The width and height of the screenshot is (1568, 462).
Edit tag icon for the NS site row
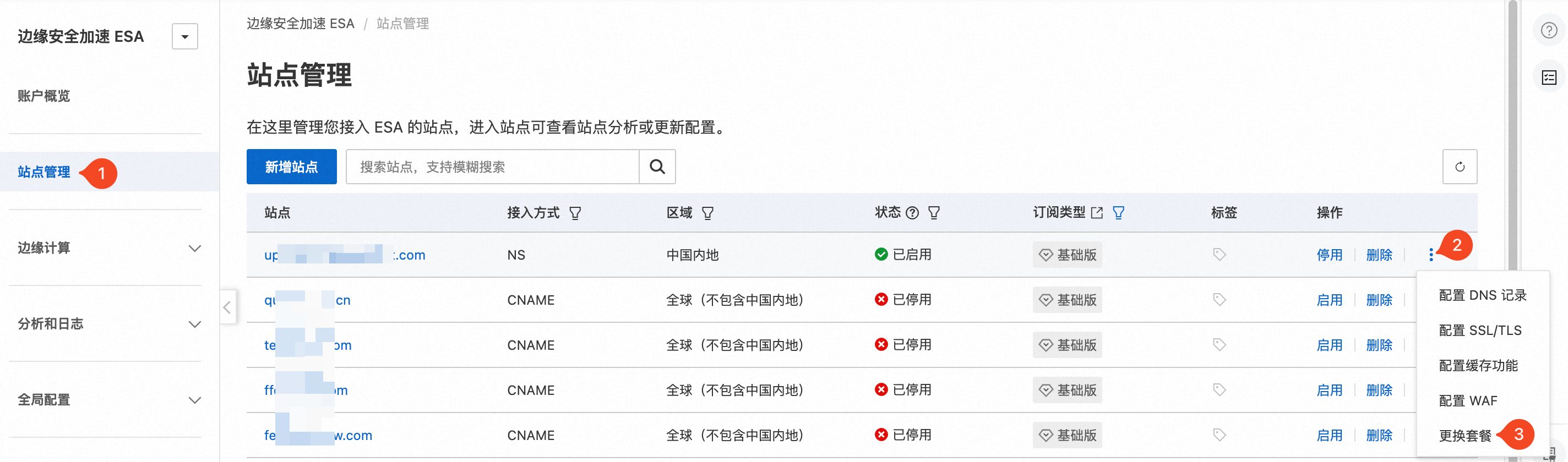(1219, 255)
